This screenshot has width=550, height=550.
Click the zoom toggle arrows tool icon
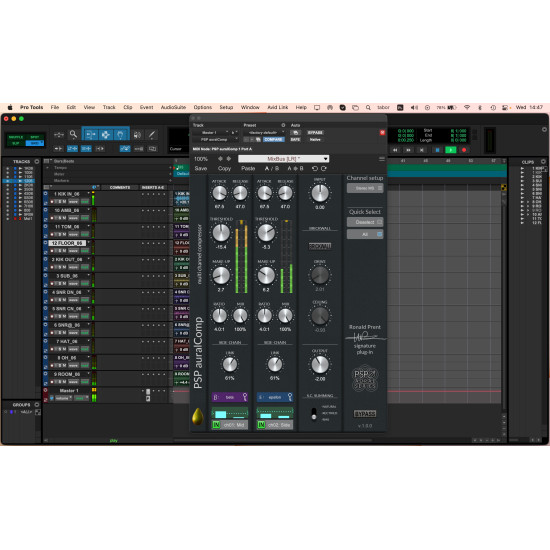pos(59,135)
